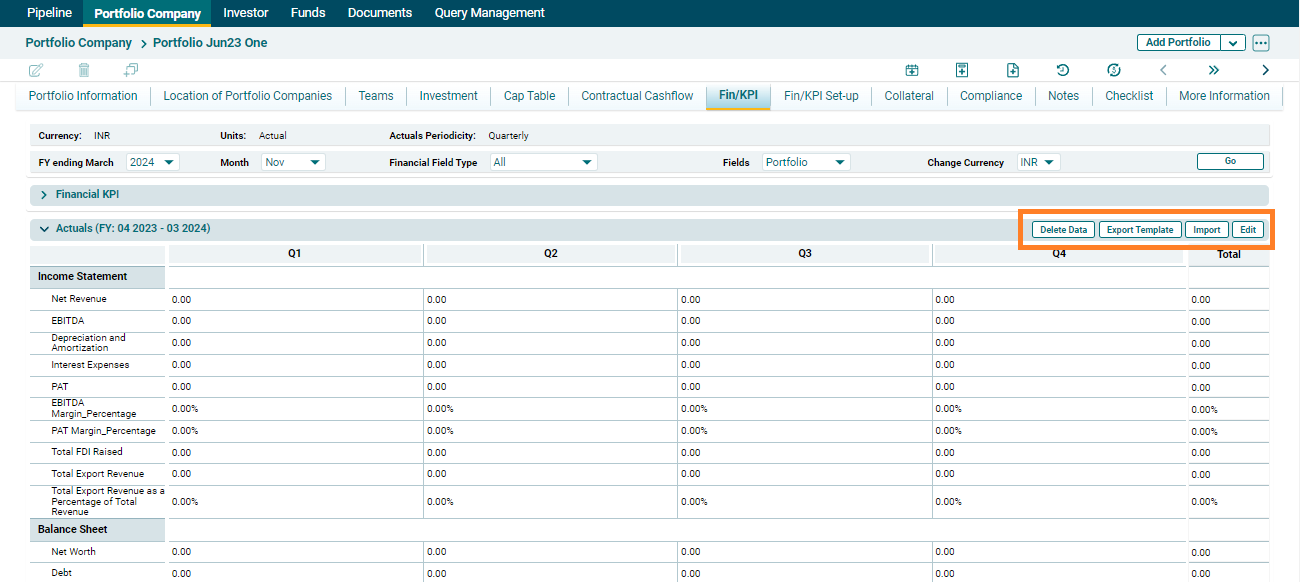Switch to the Cap Table tab
This screenshot has height=582, width=1300.
(x=529, y=96)
